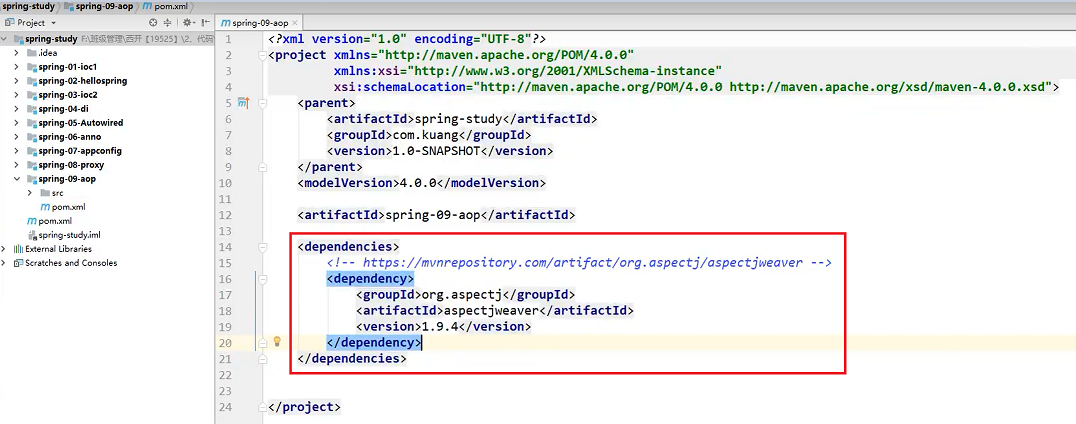Click the Project tool window icon

point(9,23)
